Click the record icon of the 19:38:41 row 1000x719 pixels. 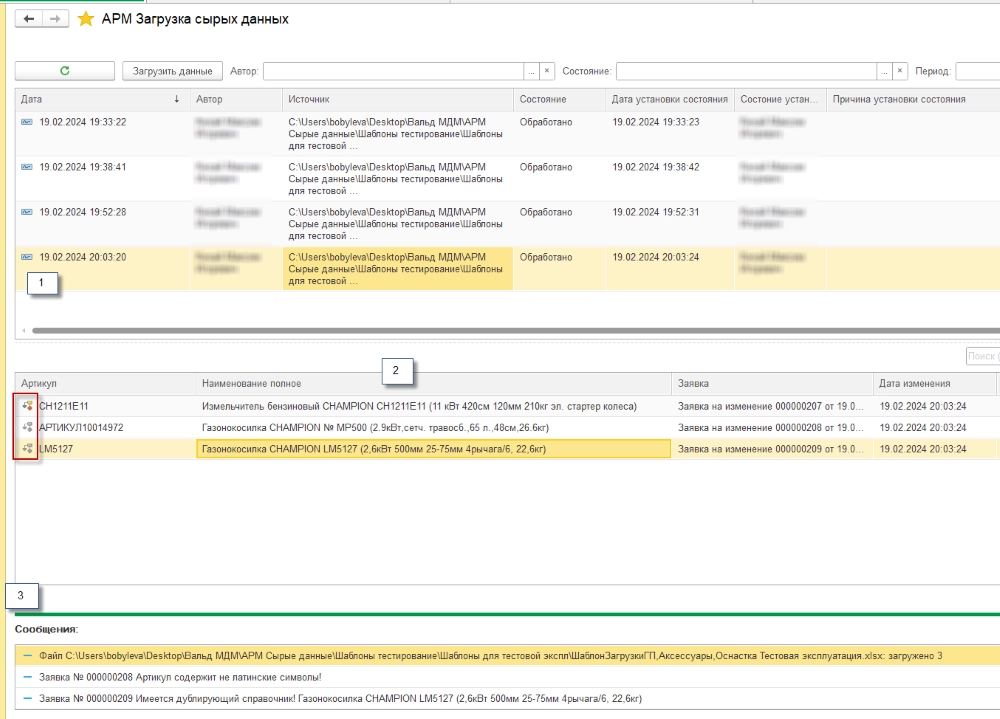(x=27, y=167)
